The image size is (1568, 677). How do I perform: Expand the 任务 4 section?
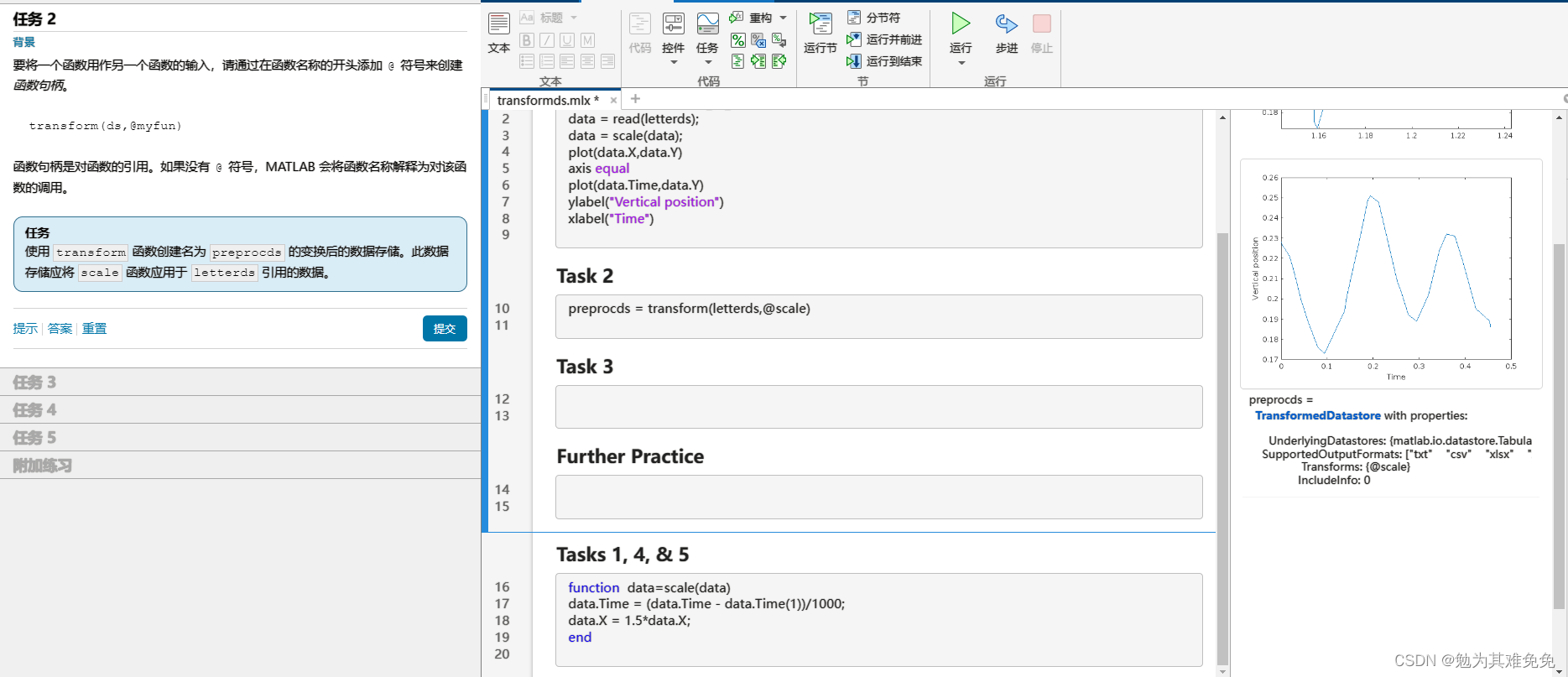[x=240, y=410]
